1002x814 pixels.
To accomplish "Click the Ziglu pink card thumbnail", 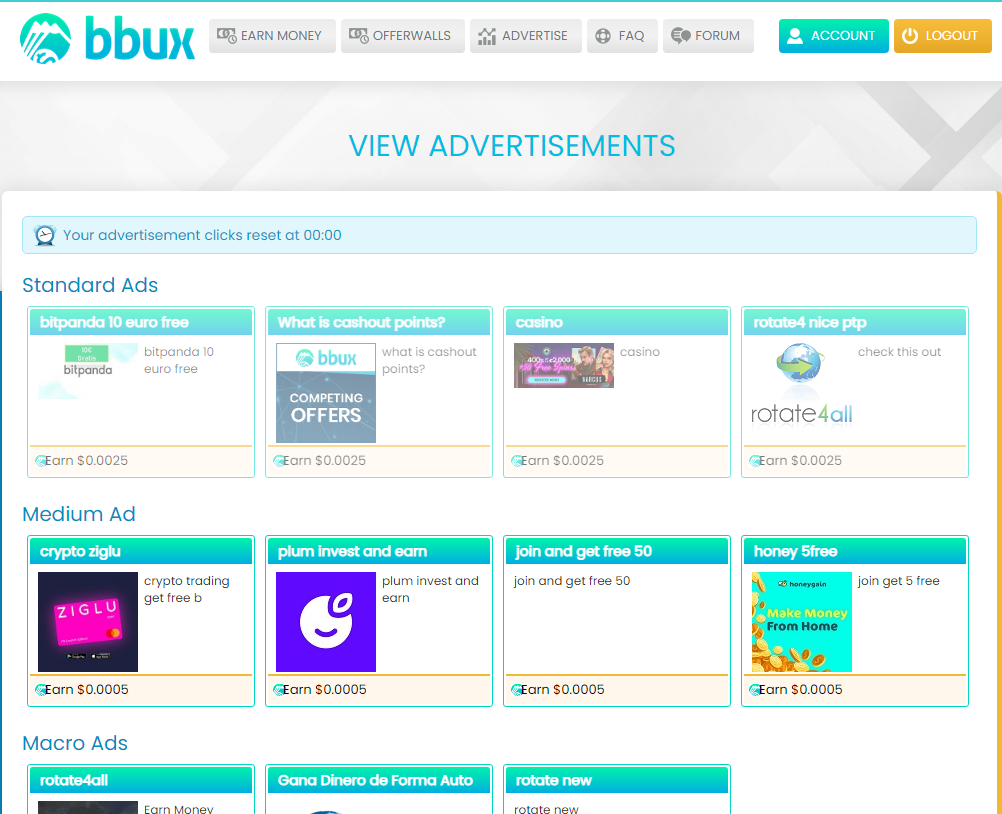I will (88, 622).
